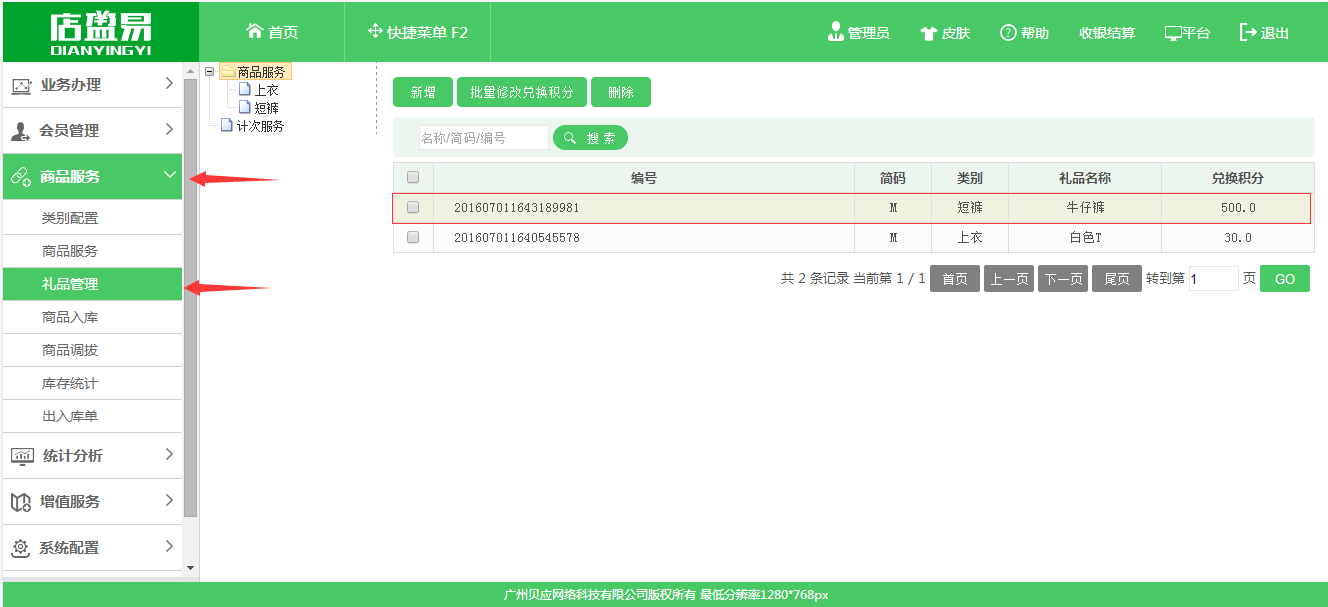Click the 系统配置 gear icon
Screen dimensions: 1328x607
[x=21, y=548]
